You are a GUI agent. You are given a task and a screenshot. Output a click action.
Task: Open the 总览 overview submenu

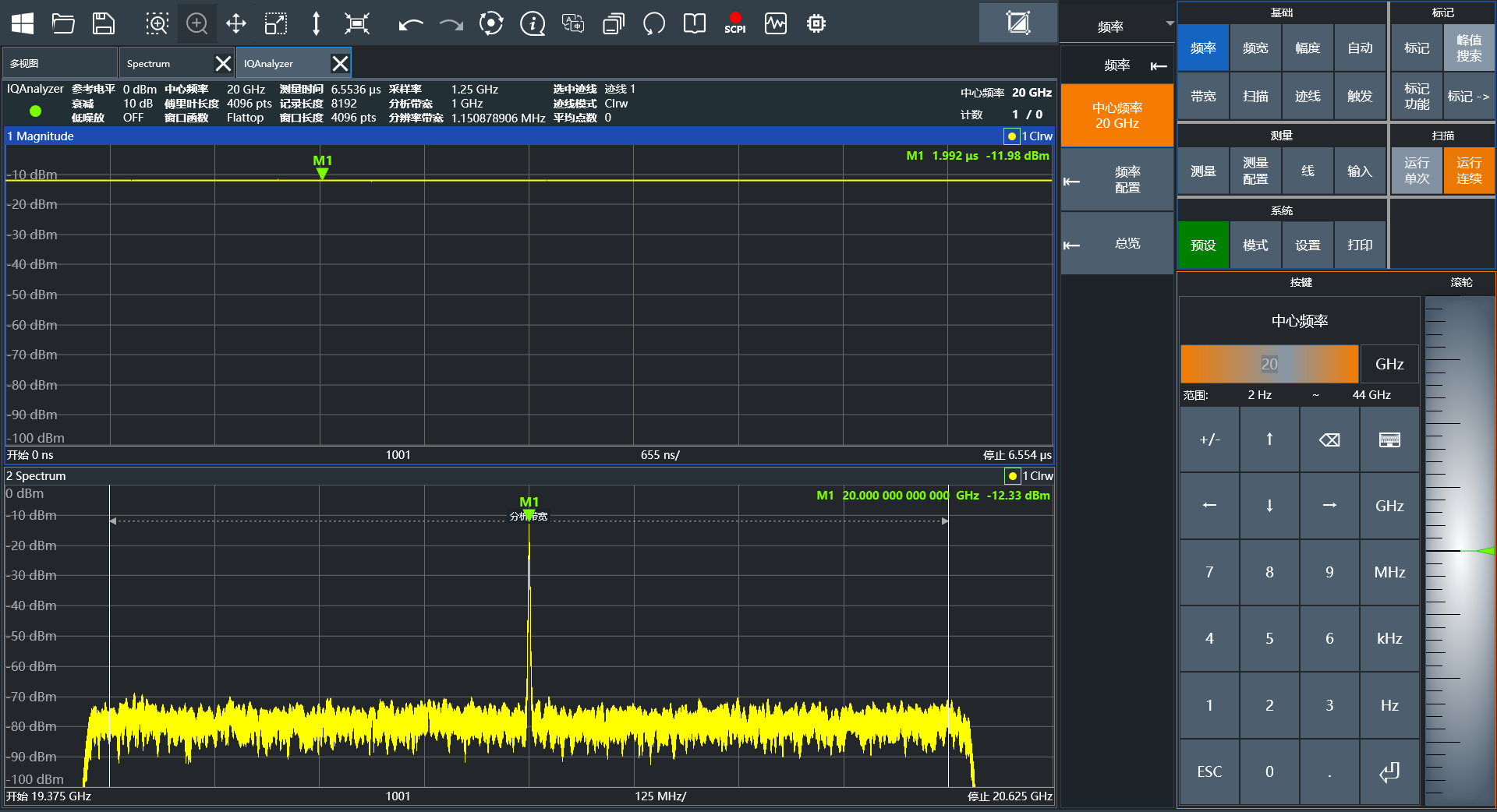1117,244
